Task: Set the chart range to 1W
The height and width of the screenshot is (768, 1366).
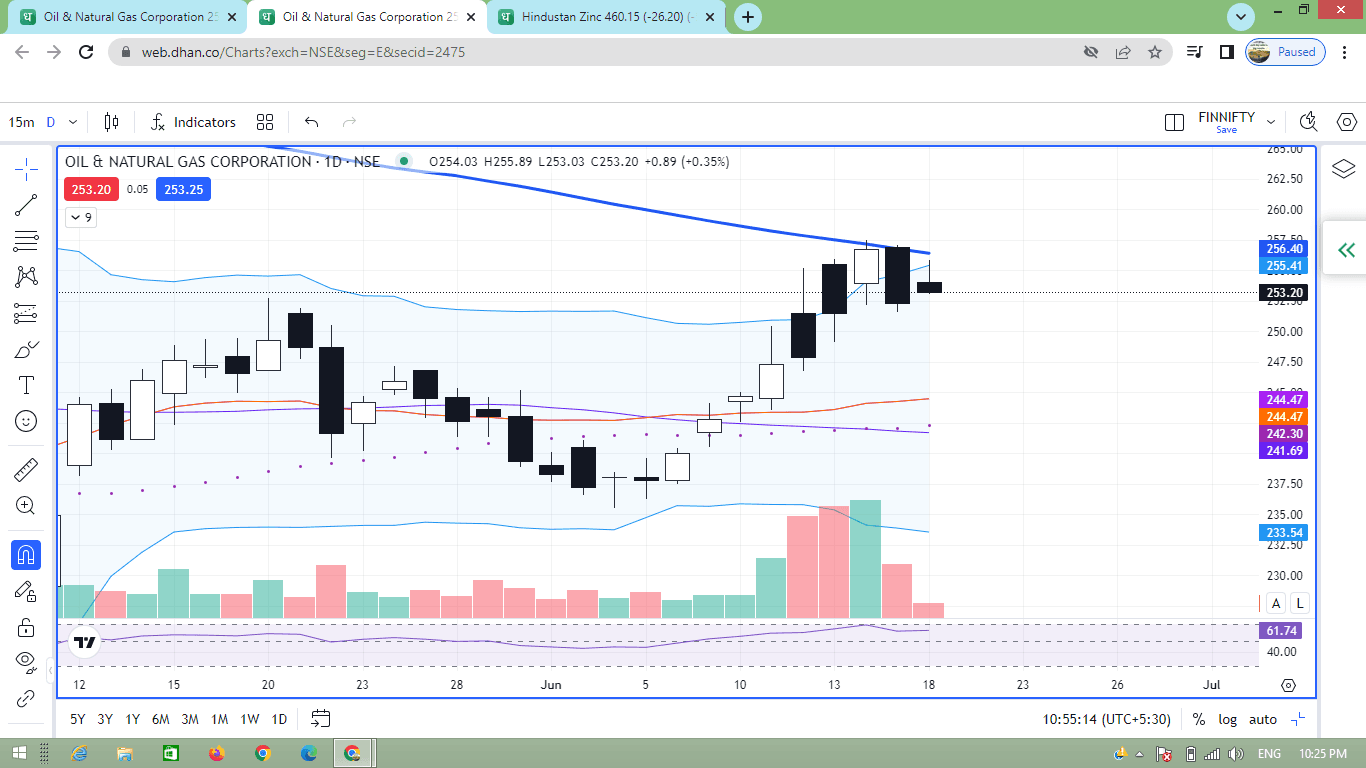Action: tap(250, 719)
